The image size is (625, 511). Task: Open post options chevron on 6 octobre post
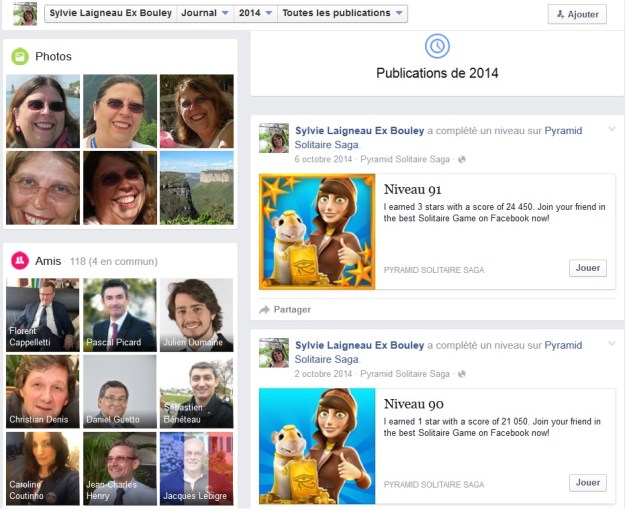611,129
